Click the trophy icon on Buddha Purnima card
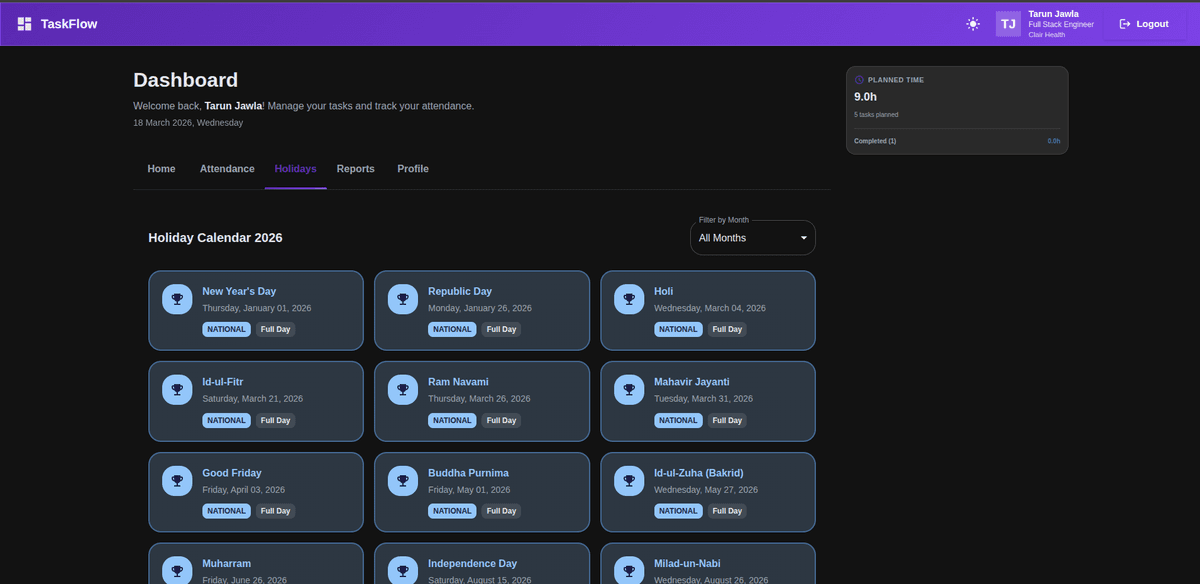Image resolution: width=1200 pixels, height=584 pixels. click(x=402, y=480)
